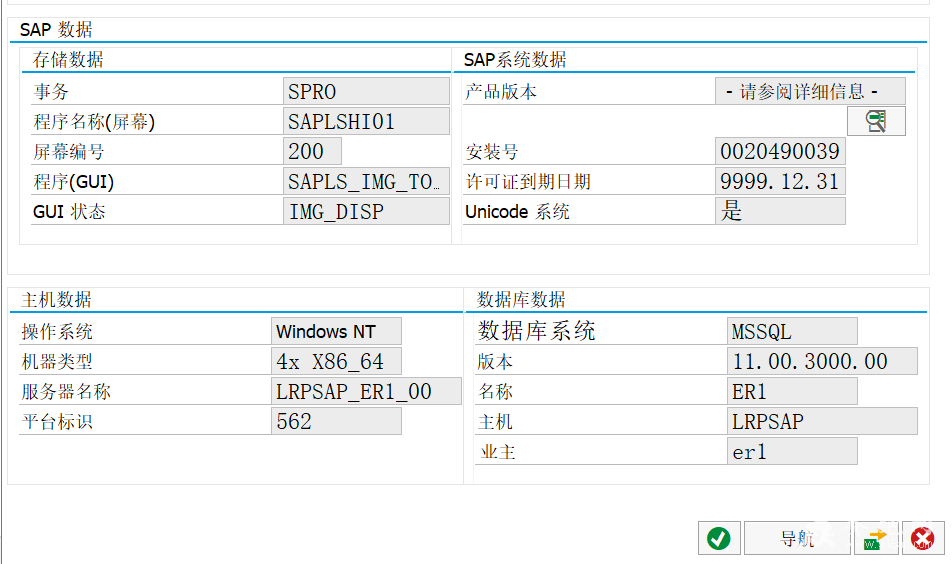
Task: Select GUI status field IMG_DISP
Action: point(366,211)
